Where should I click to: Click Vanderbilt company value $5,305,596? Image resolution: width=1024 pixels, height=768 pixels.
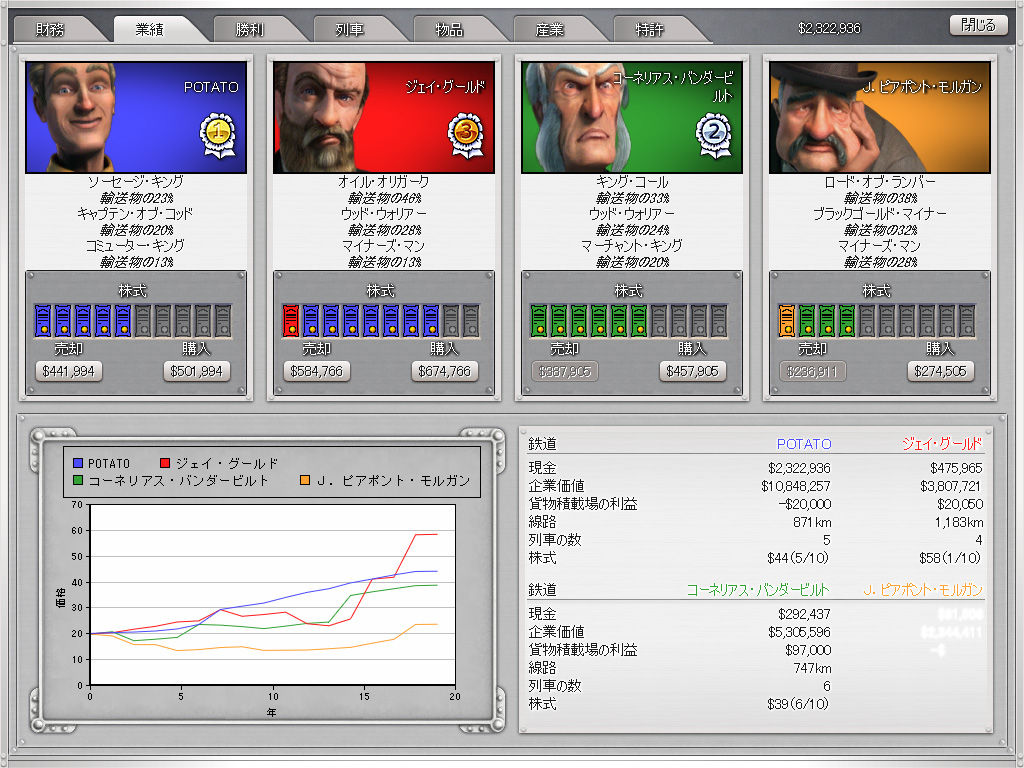(800, 633)
